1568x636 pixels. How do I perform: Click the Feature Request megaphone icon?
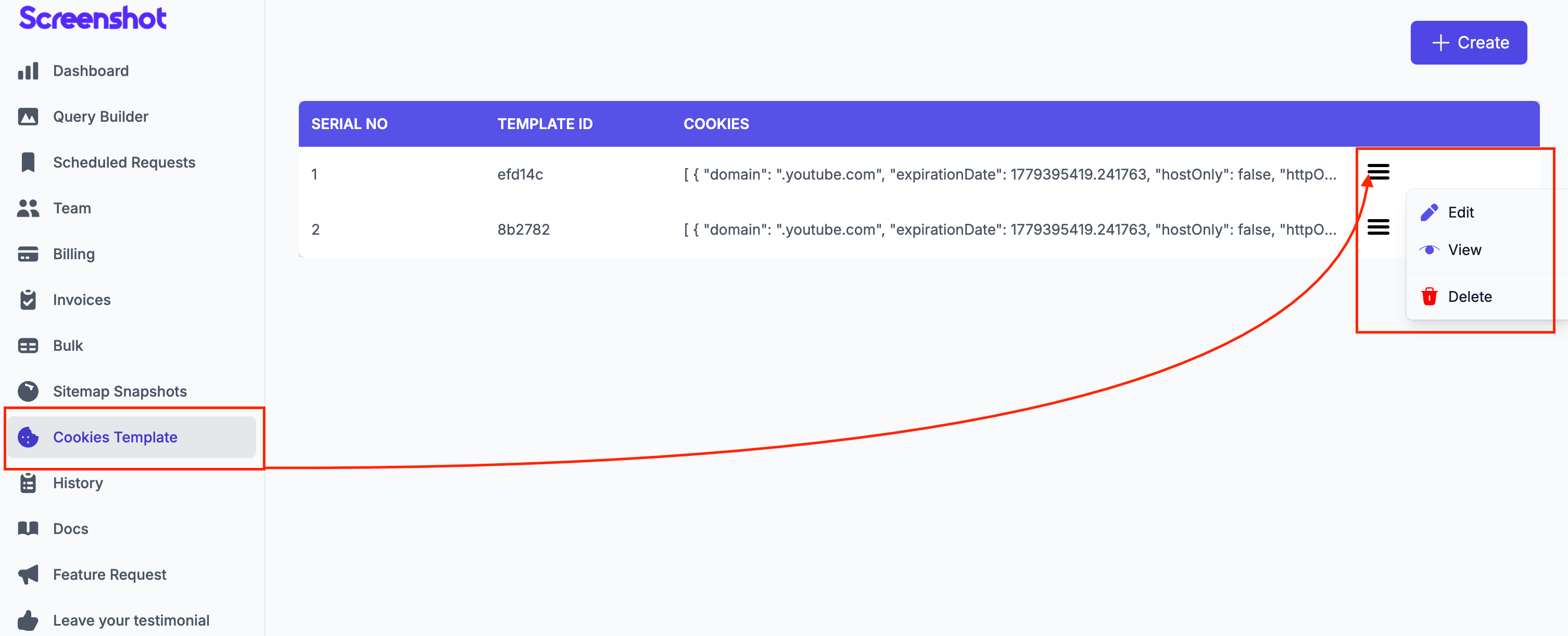(28, 574)
